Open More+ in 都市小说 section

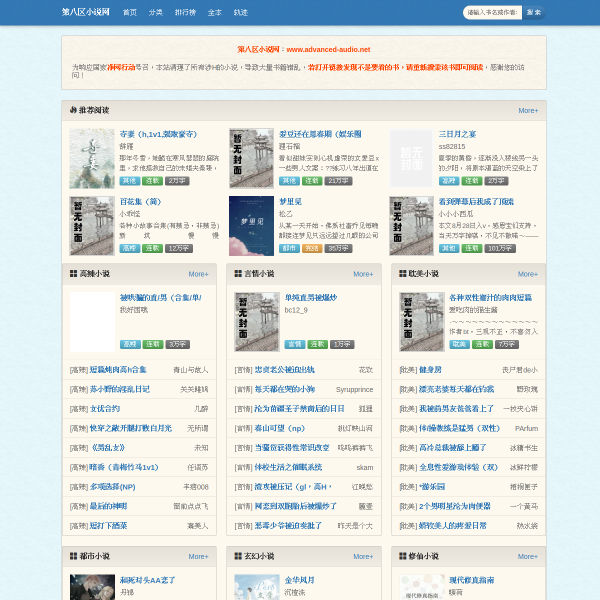[x=198, y=556]
